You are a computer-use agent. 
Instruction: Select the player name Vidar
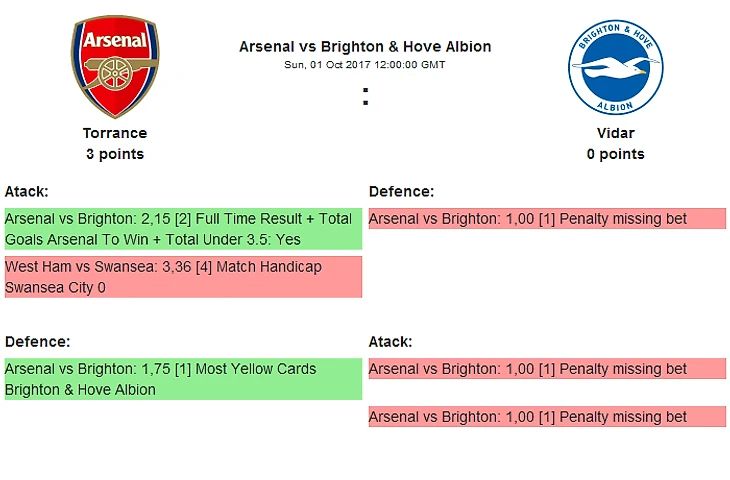click(x=615, y=133)
